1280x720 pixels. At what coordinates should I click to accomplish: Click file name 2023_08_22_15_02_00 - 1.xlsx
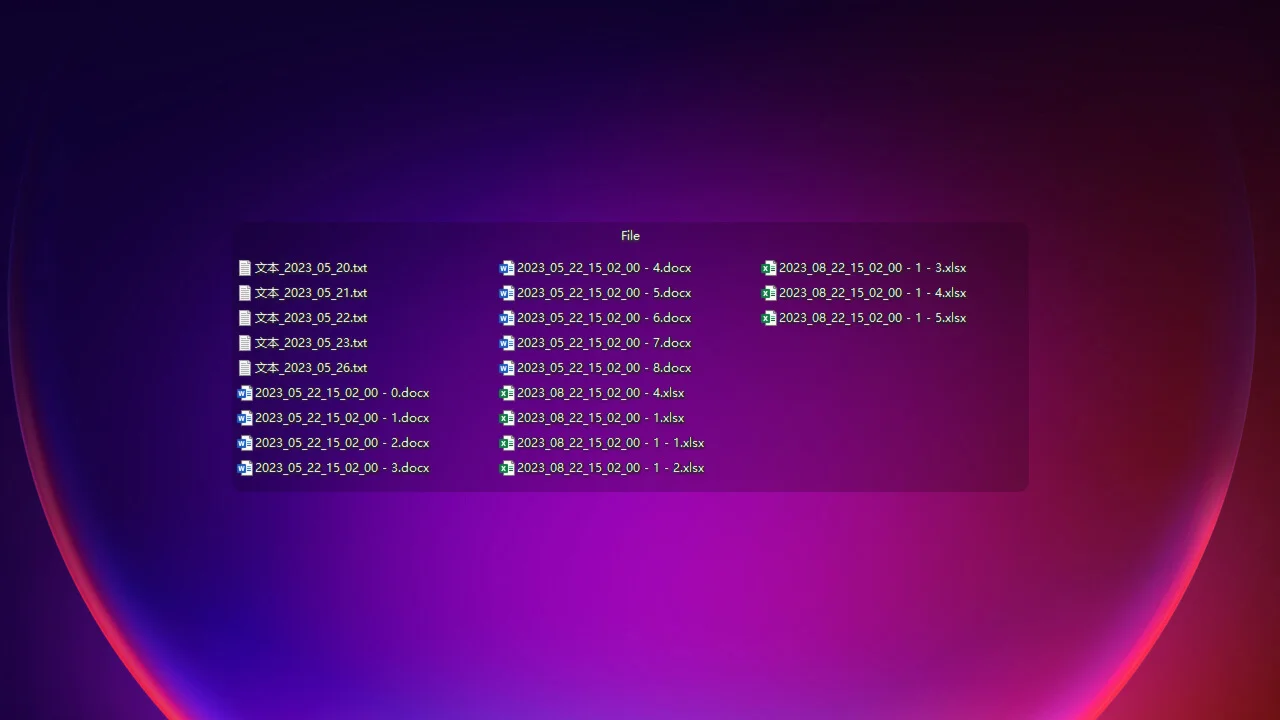[x=600, y=418]
